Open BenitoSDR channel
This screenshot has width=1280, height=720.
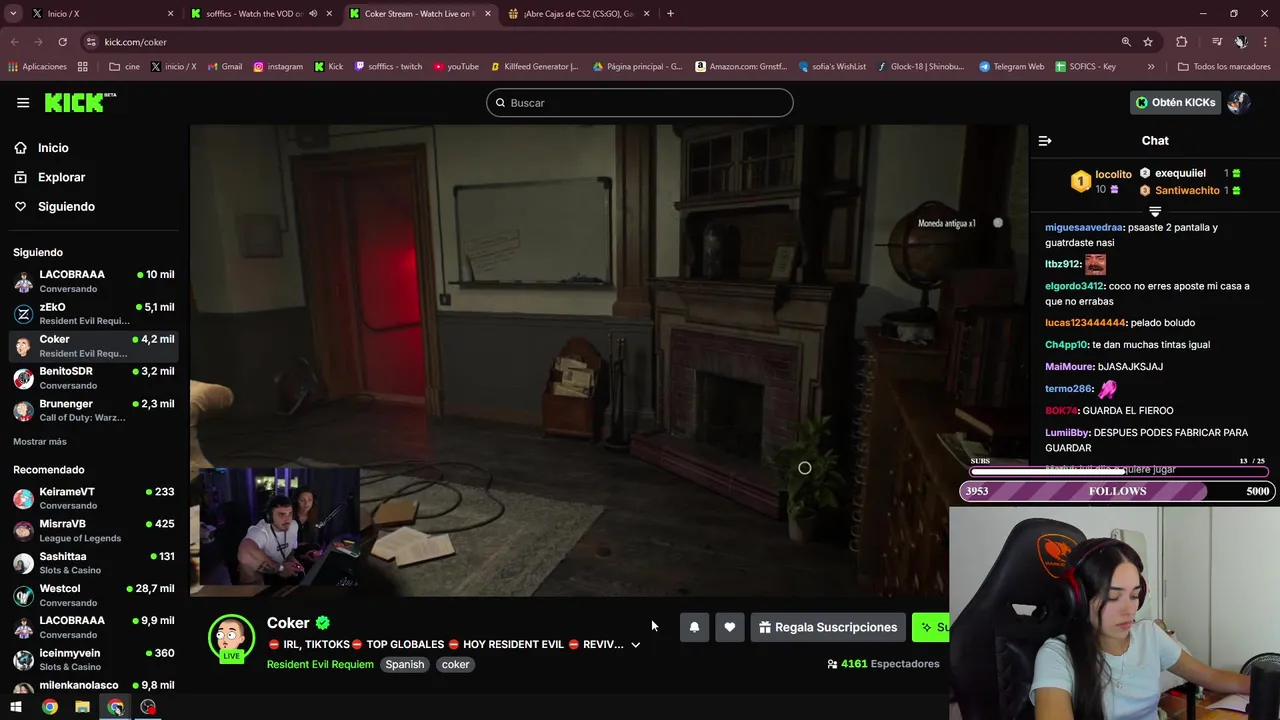94,378
